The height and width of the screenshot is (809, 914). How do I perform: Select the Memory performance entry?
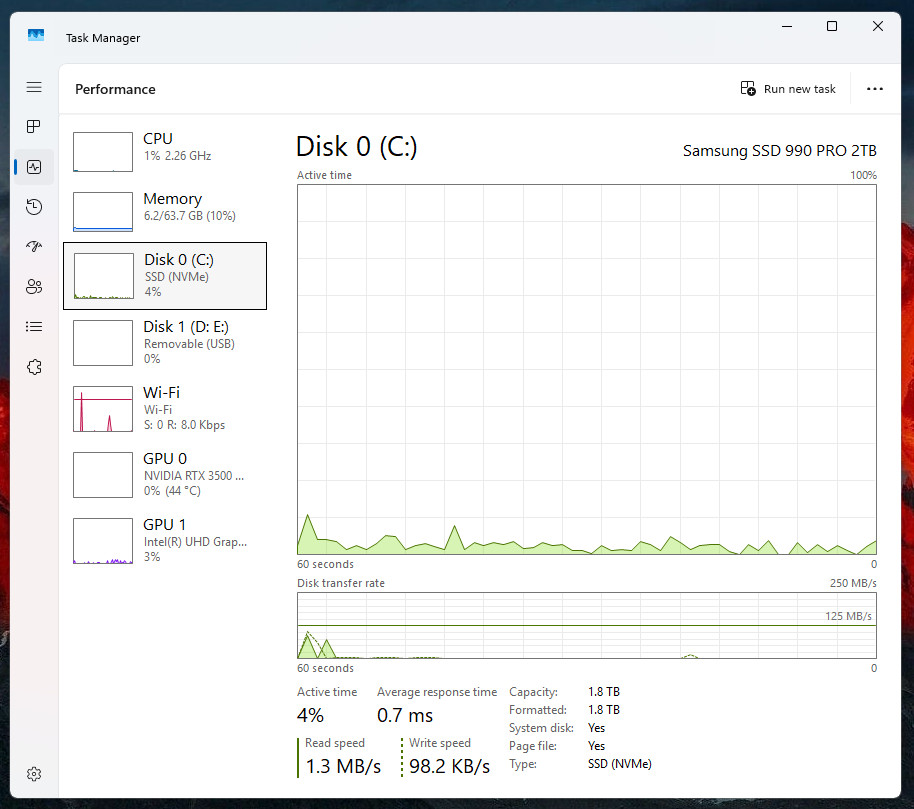pyautogui.click(x=165, y=211)
